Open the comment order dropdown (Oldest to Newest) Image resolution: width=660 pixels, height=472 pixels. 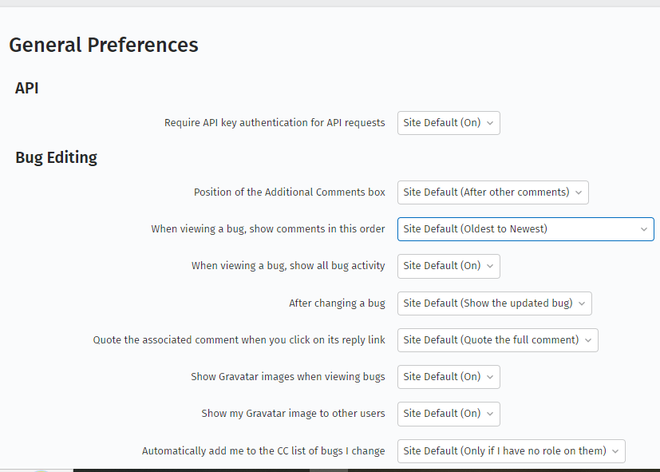tap(525, 229)
